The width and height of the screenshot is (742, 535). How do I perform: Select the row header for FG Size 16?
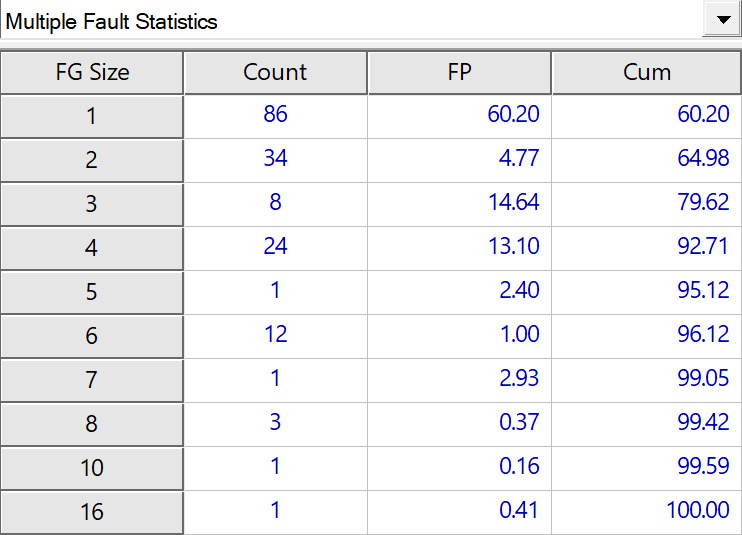(92, 512)
